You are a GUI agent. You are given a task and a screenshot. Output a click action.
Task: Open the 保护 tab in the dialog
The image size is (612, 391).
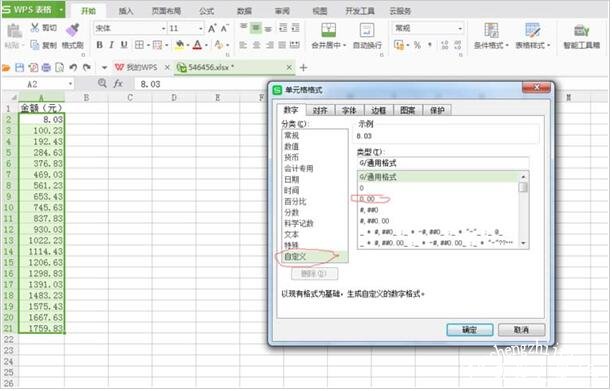437,110
